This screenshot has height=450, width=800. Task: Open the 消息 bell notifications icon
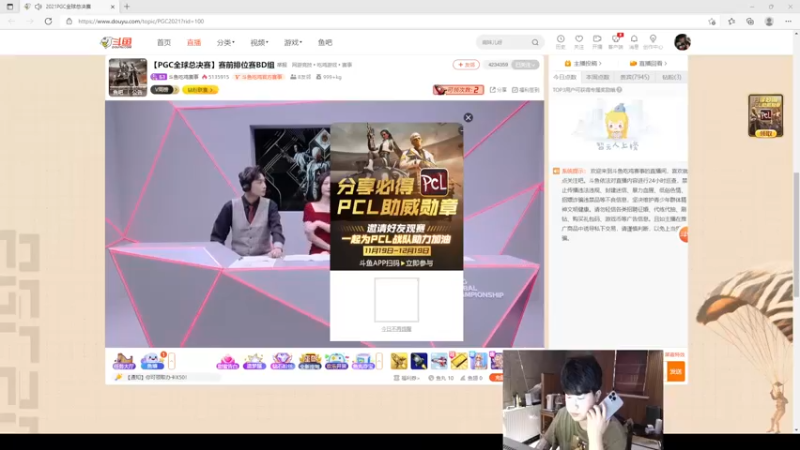[x=634, y=42]
